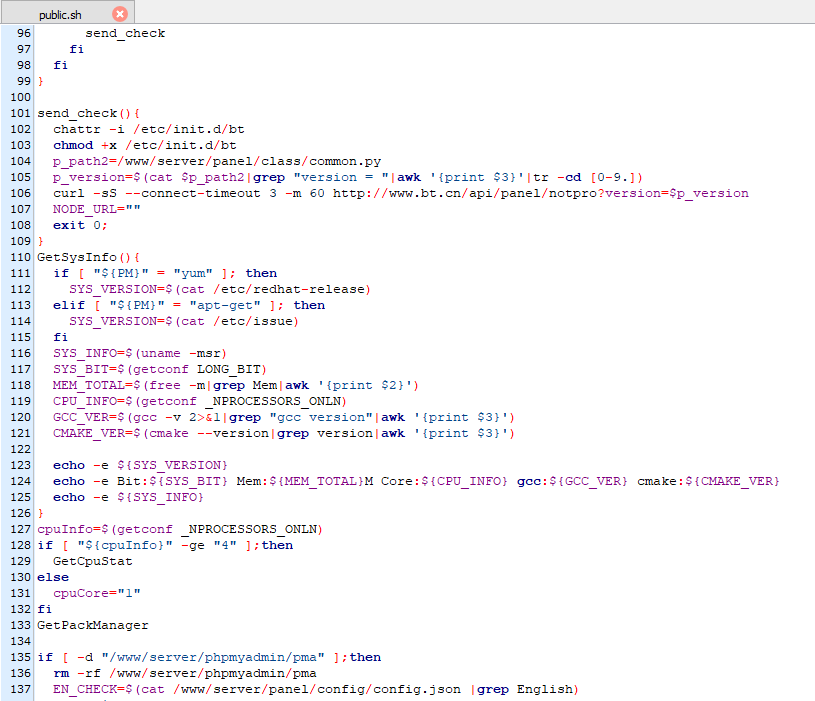Click the CPU_INFO getconf line
The width and height of the screenshot is (815, 701).
200,402
